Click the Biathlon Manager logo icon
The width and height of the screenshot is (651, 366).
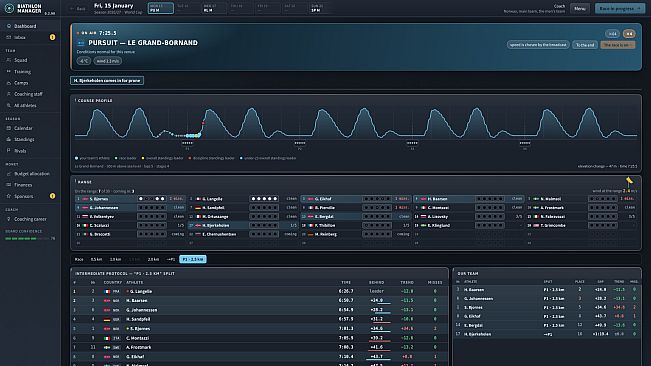9,8
